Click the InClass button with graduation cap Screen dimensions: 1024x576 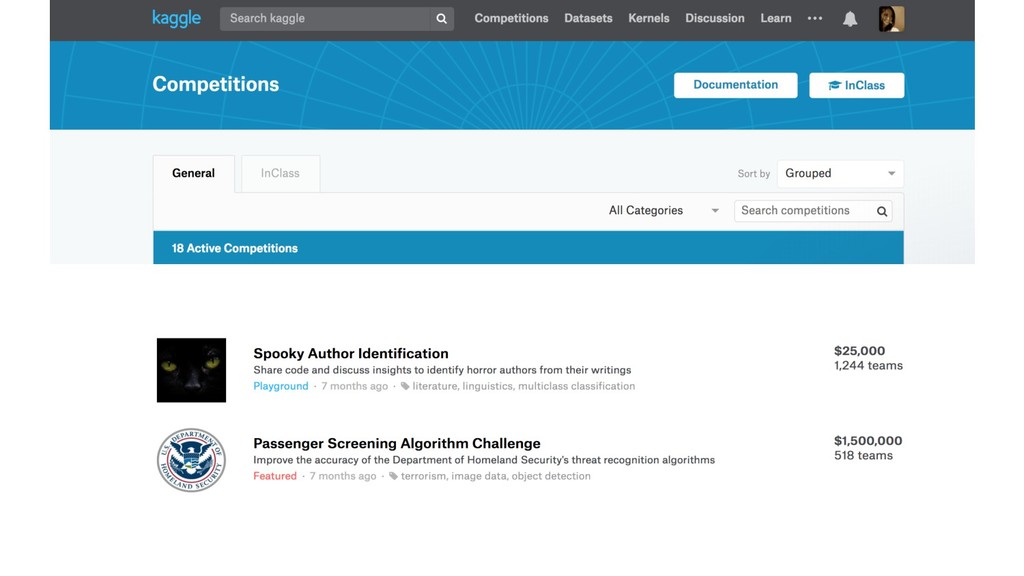tap(857, 86)
